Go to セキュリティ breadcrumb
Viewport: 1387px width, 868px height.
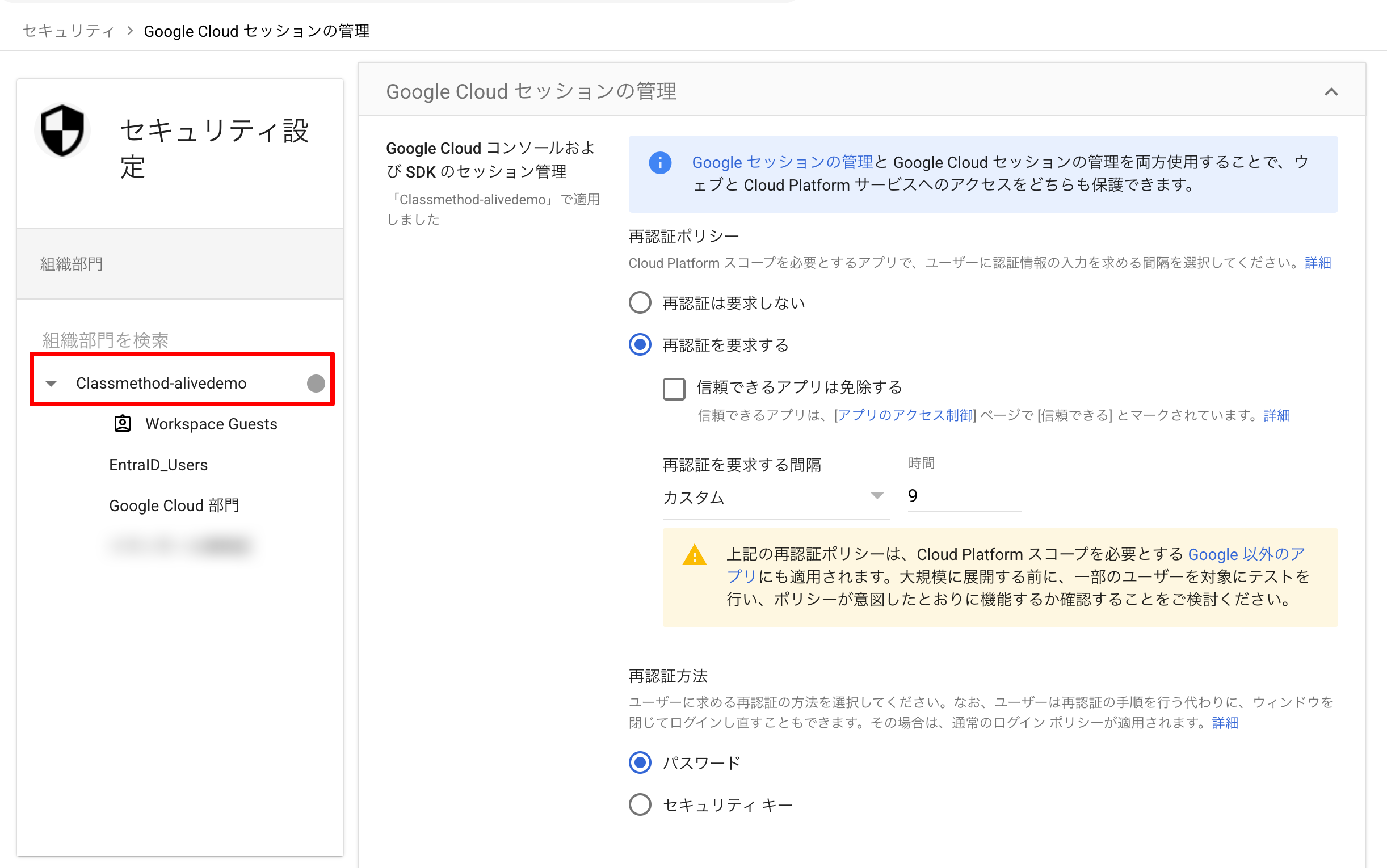[68, 31]
